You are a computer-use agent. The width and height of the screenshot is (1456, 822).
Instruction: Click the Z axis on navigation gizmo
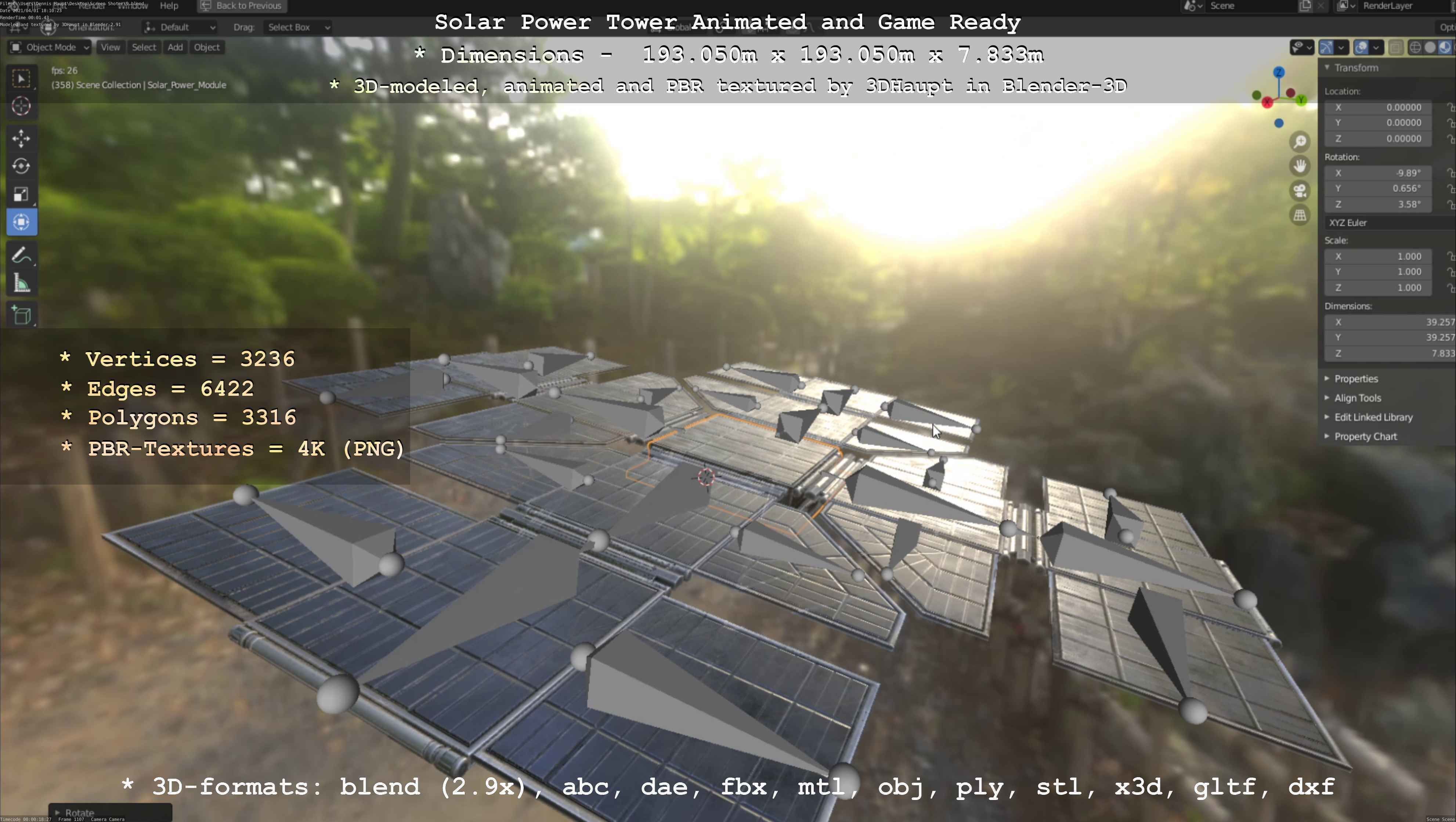(1279, 72)
